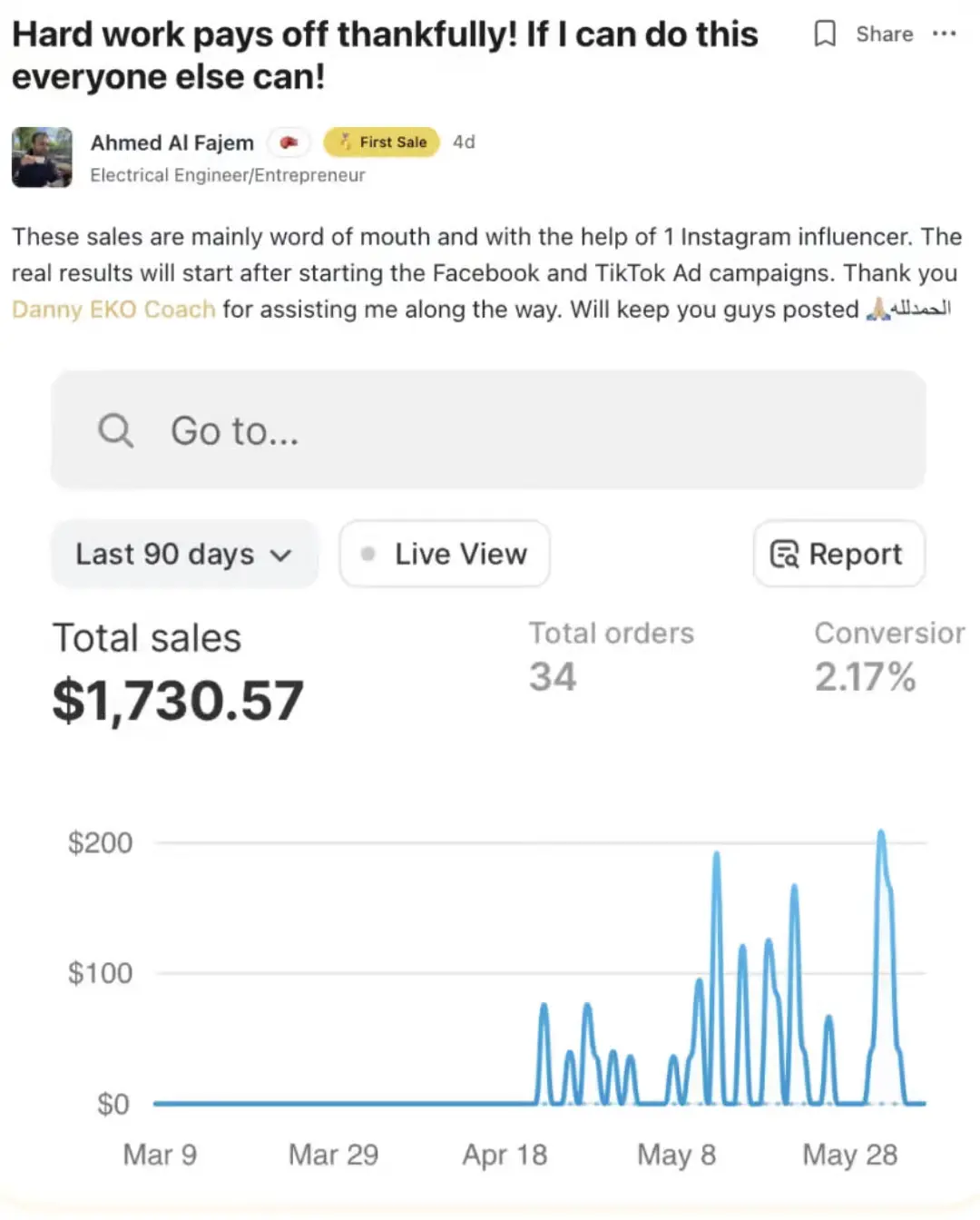This screenshot has height=1220, width=980.
Task: Open the Report button
Action: click(x=839, y=554)
